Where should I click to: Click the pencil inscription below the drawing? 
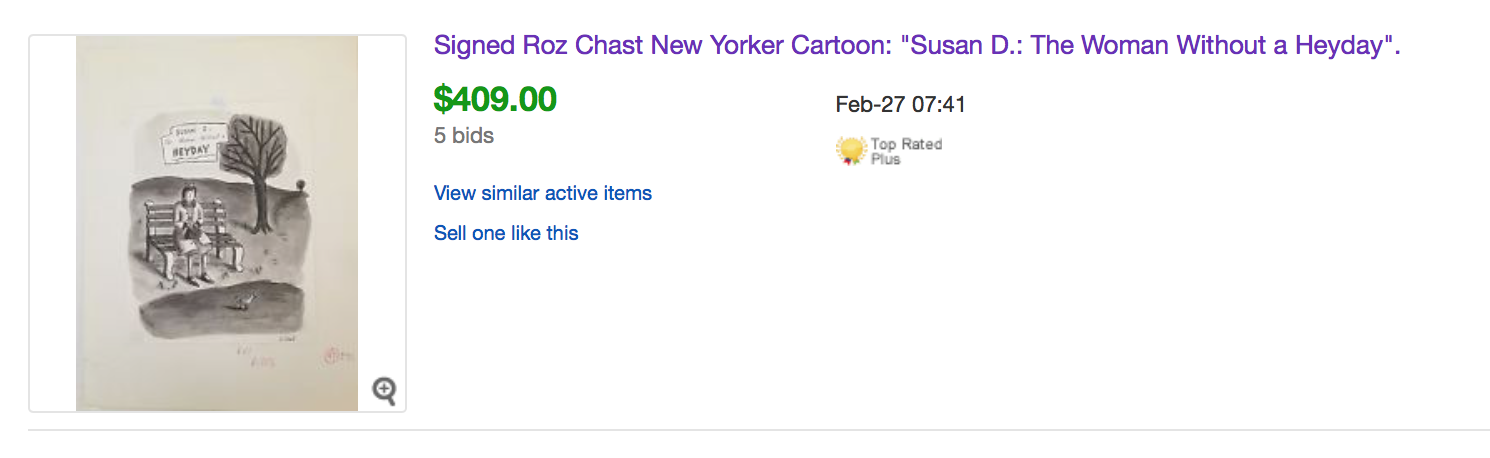[x=252, y=356]
